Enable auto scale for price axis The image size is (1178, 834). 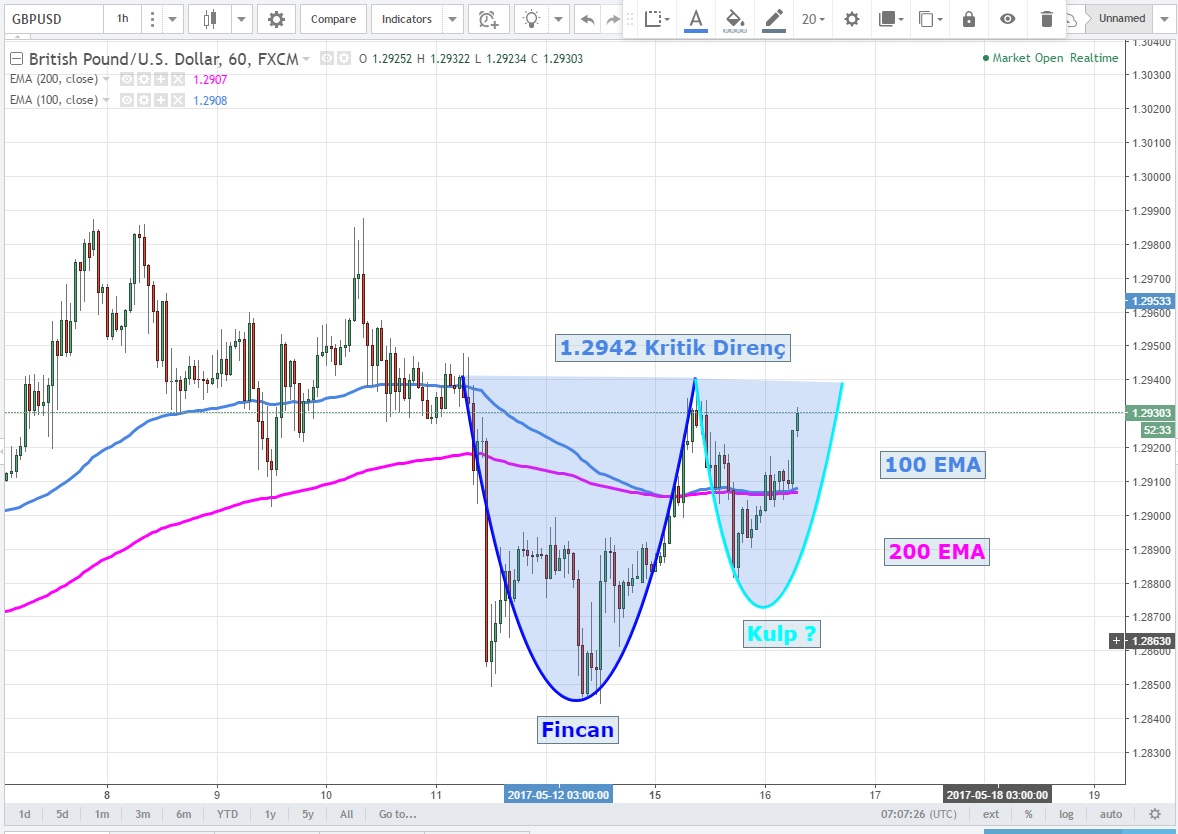coord(1111,814)
